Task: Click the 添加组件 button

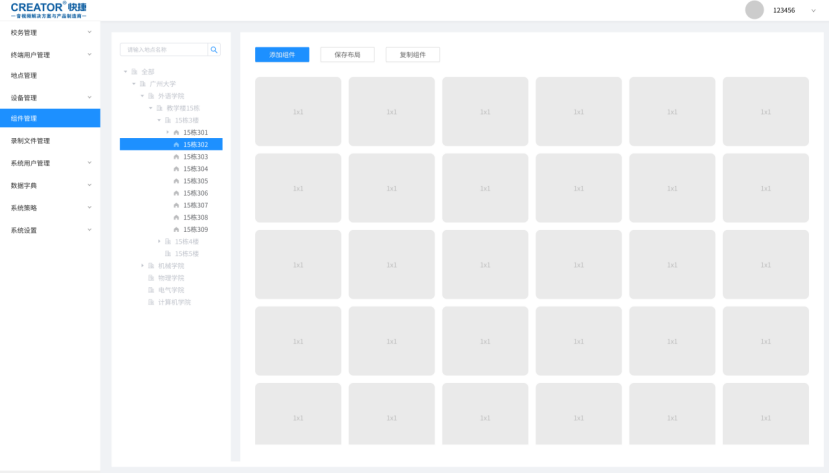Action: (282, 55)
